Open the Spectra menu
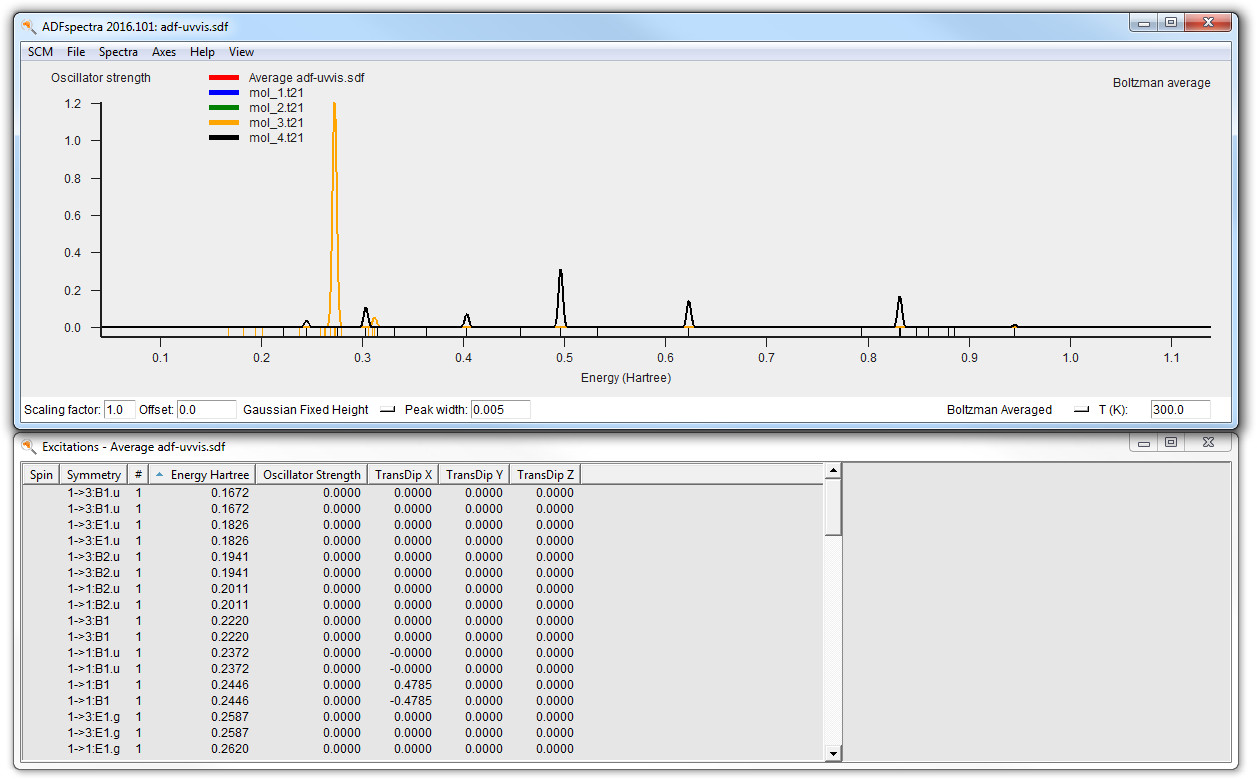 [x=118, y=52]
